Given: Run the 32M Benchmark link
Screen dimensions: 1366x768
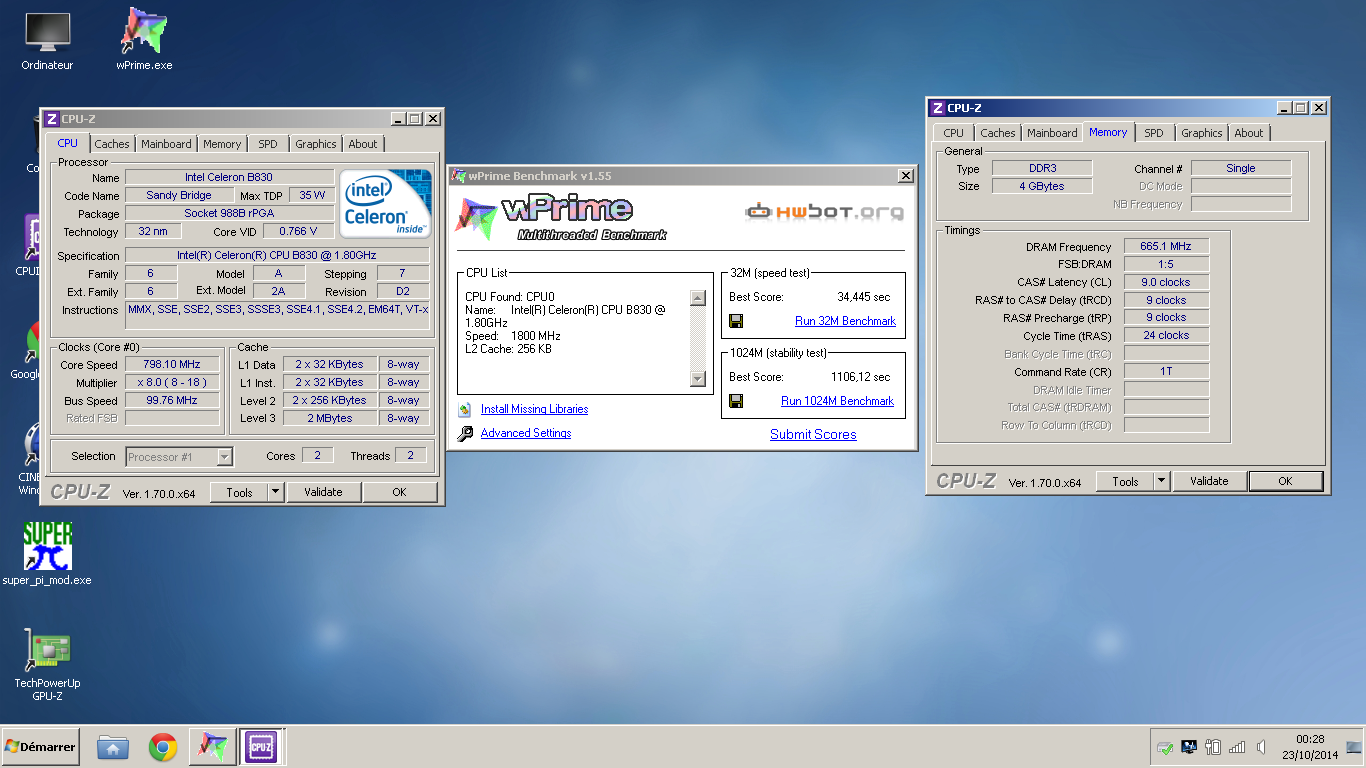Looking at the screenshot, I should (845, 321).
